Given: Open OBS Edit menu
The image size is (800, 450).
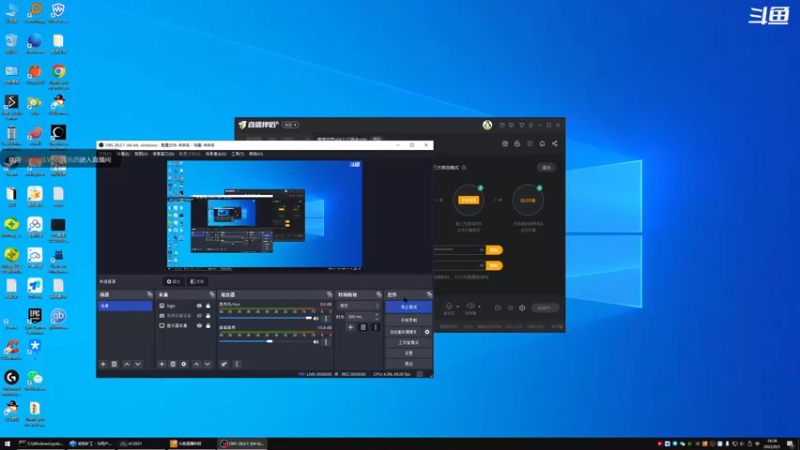Looking at the screenshot, I should pos(123,154).
